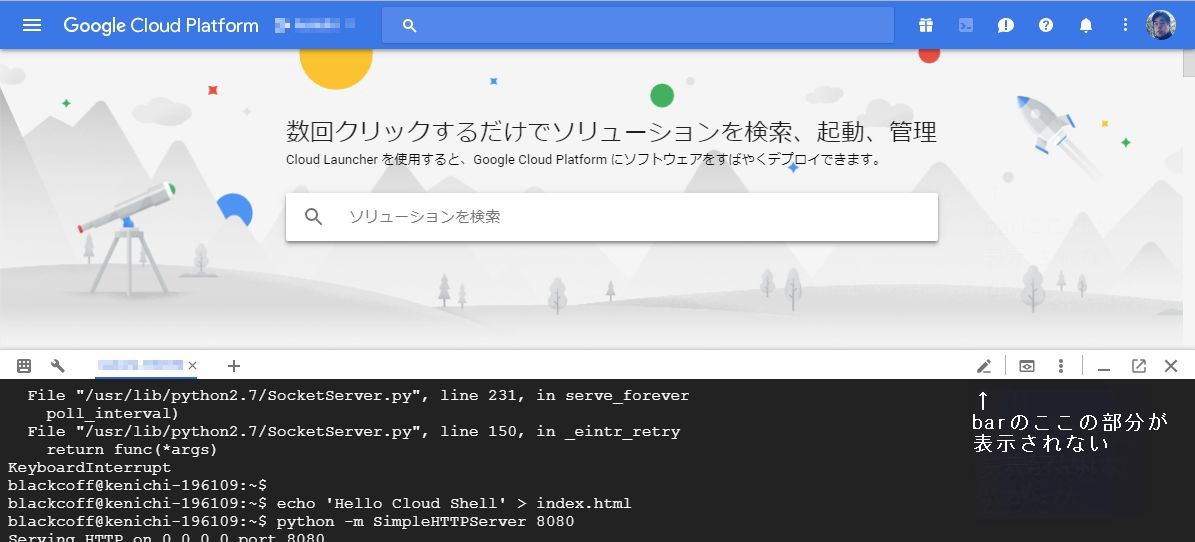
Task: Activate Cloud Shell icon in header
Action: [x=966, y=25]
